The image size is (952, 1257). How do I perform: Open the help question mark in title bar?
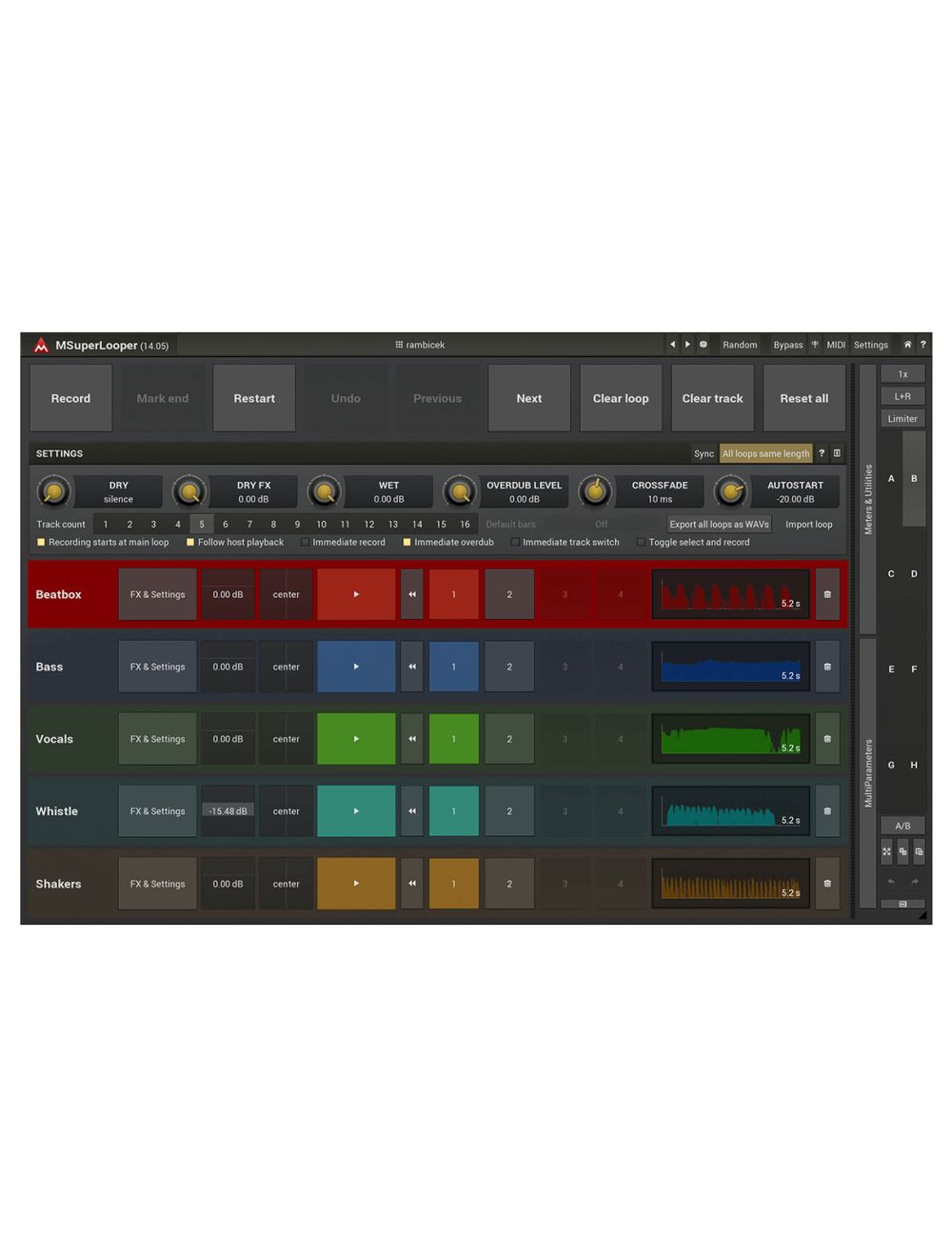[x=922, y=345]
